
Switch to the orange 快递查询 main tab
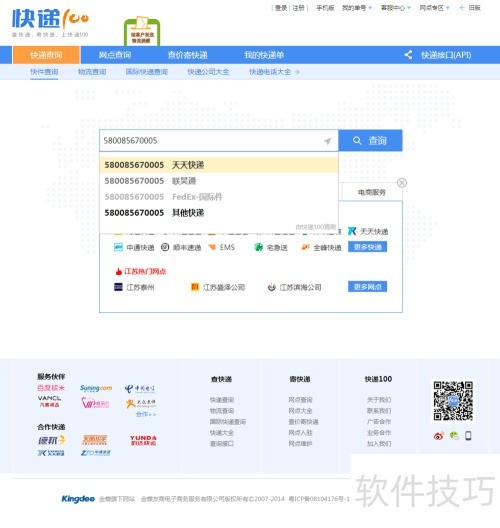coord(46,55)
